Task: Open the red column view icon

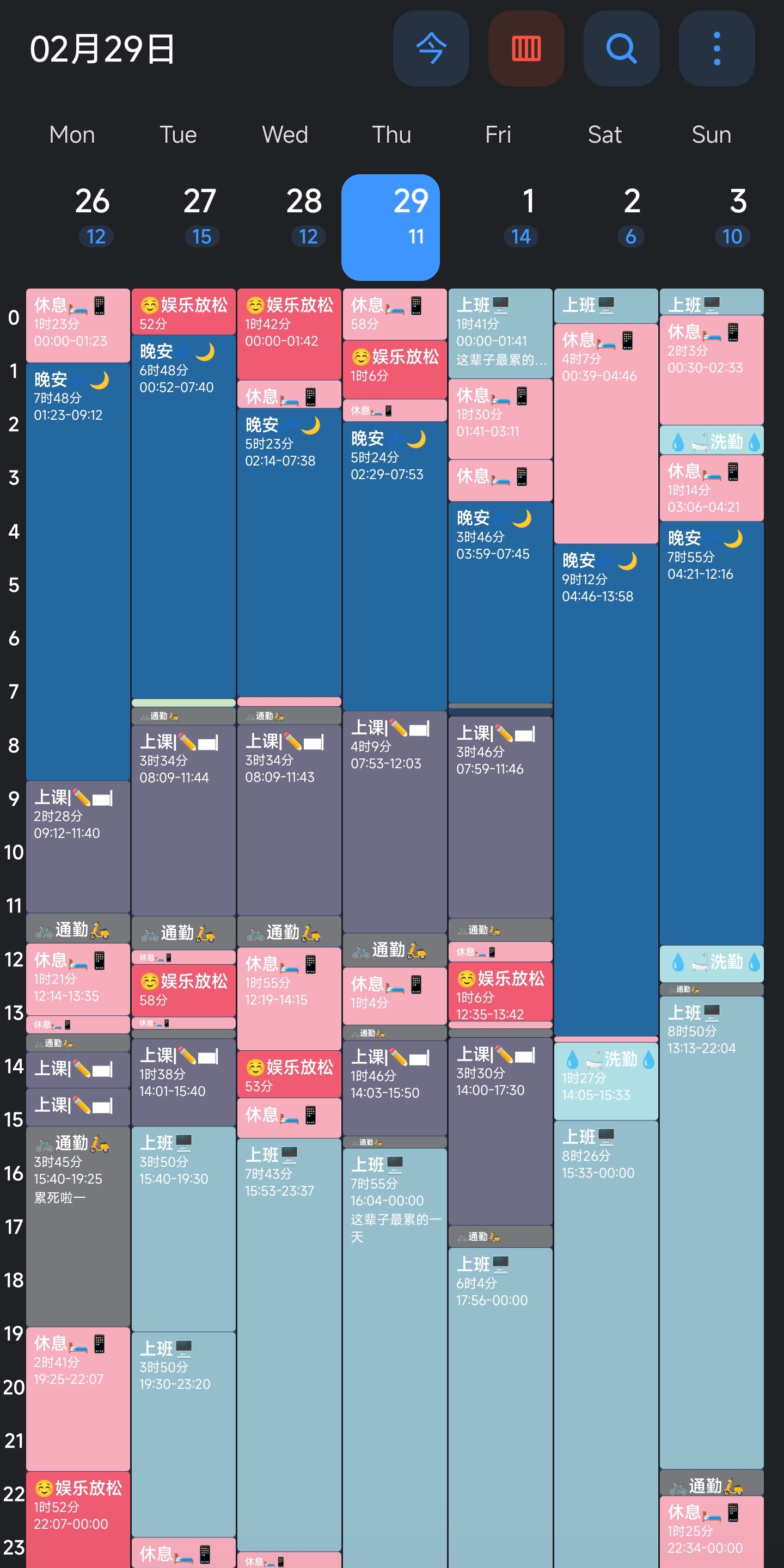Action: (526, 48)
